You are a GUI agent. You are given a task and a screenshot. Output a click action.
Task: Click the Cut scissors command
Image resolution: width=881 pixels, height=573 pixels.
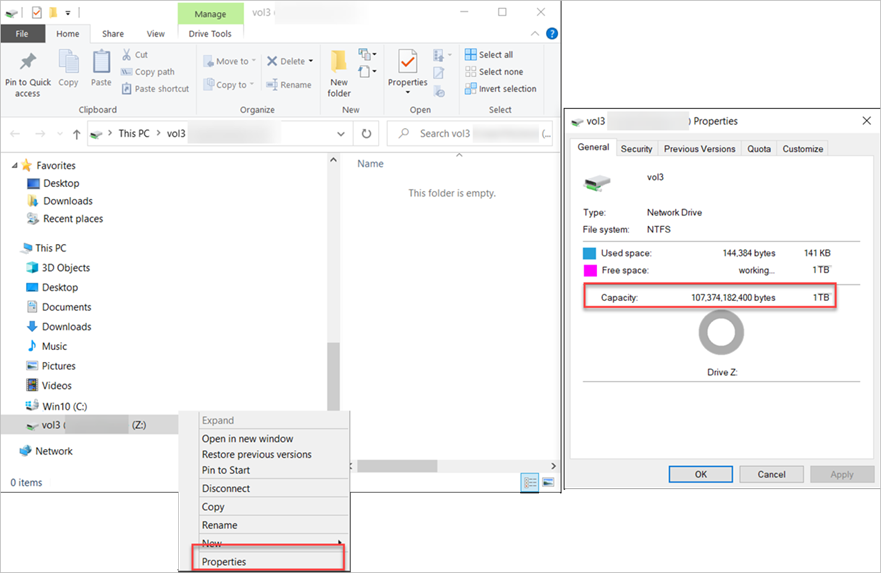135,54
